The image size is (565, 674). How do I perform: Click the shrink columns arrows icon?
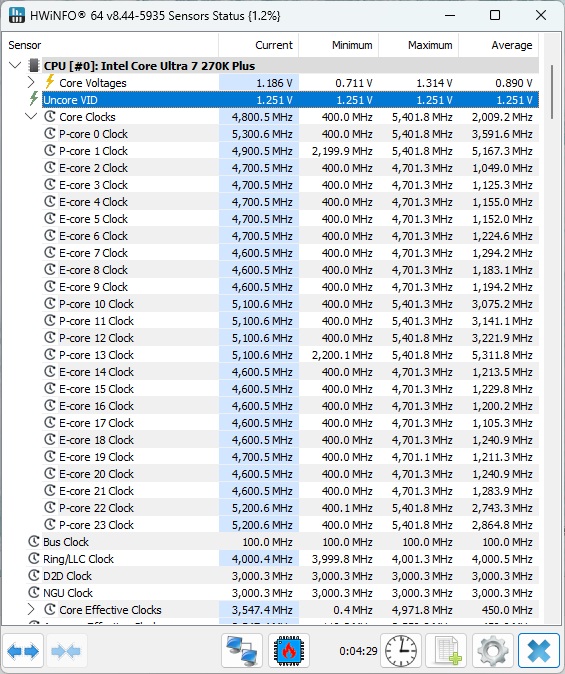[65, 652]
